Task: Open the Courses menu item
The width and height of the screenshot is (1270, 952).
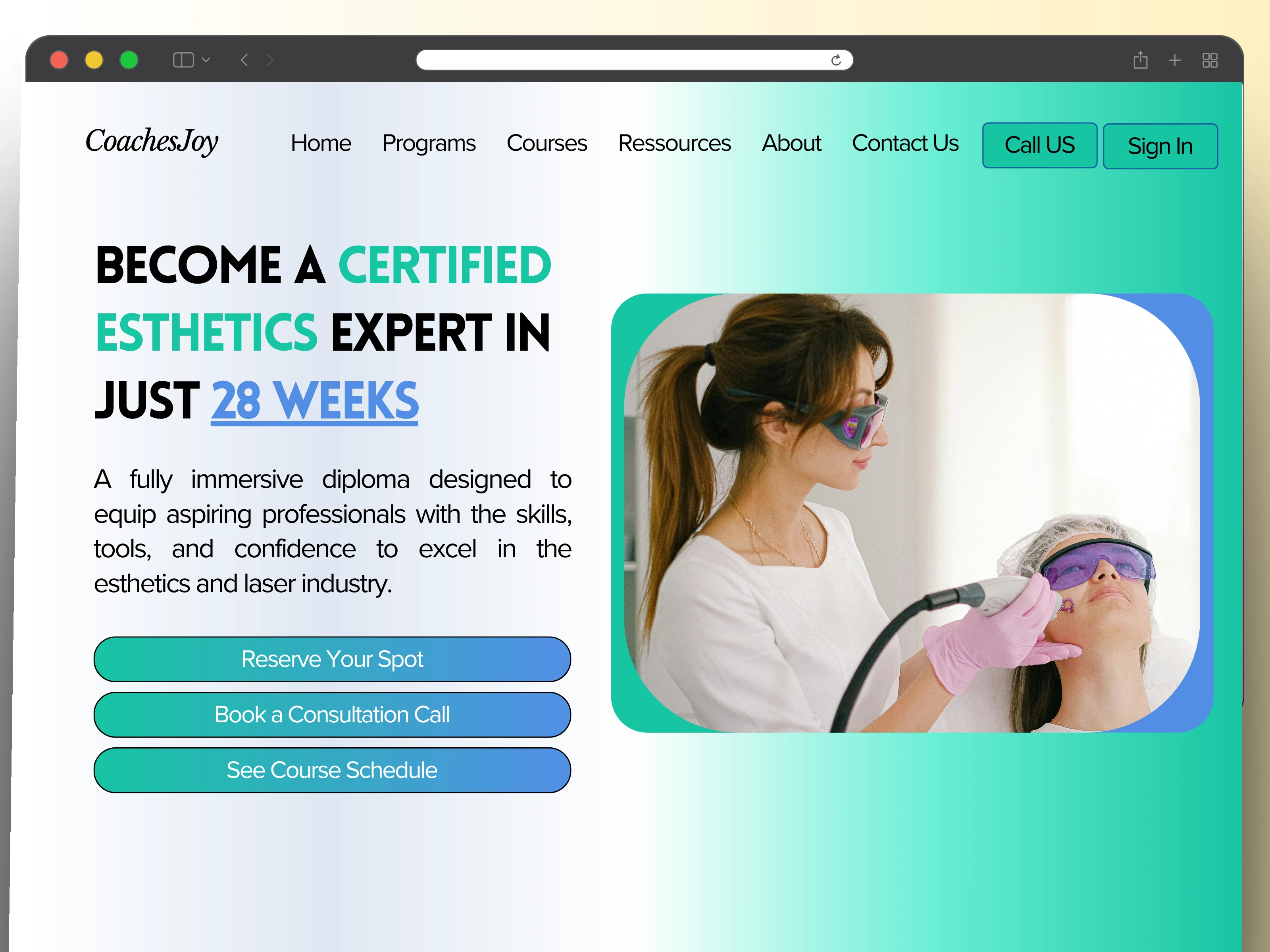Action: [546, 143]
